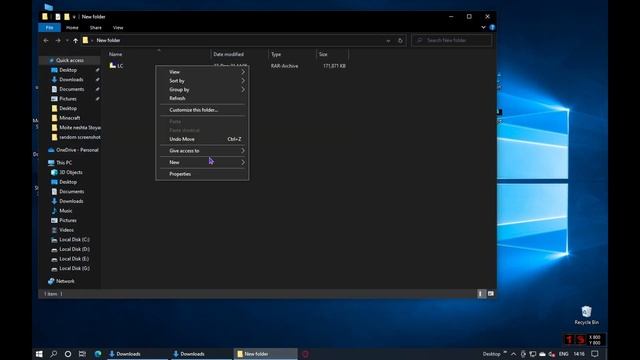
Task: Open the taskbar clock showing time
Action: tap(579, 354)
